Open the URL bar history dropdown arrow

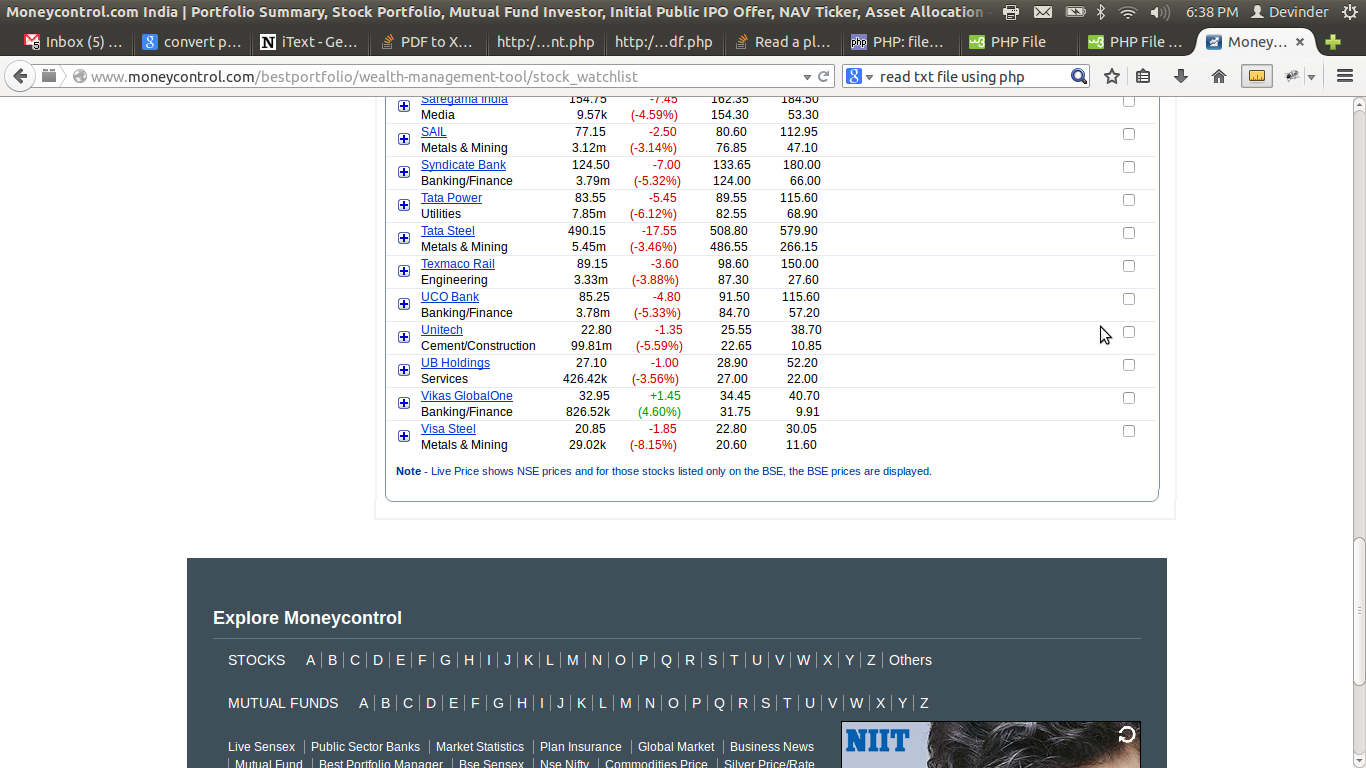[807, 77]
